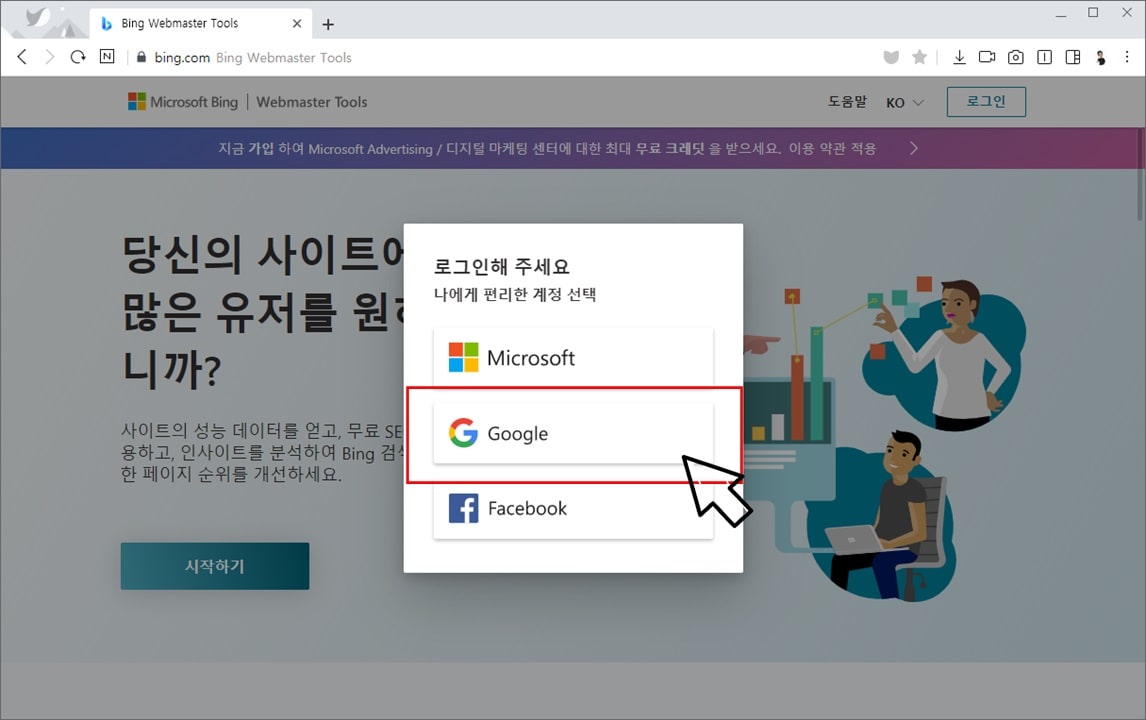Click the padlock site security icon

coord(141,57)
